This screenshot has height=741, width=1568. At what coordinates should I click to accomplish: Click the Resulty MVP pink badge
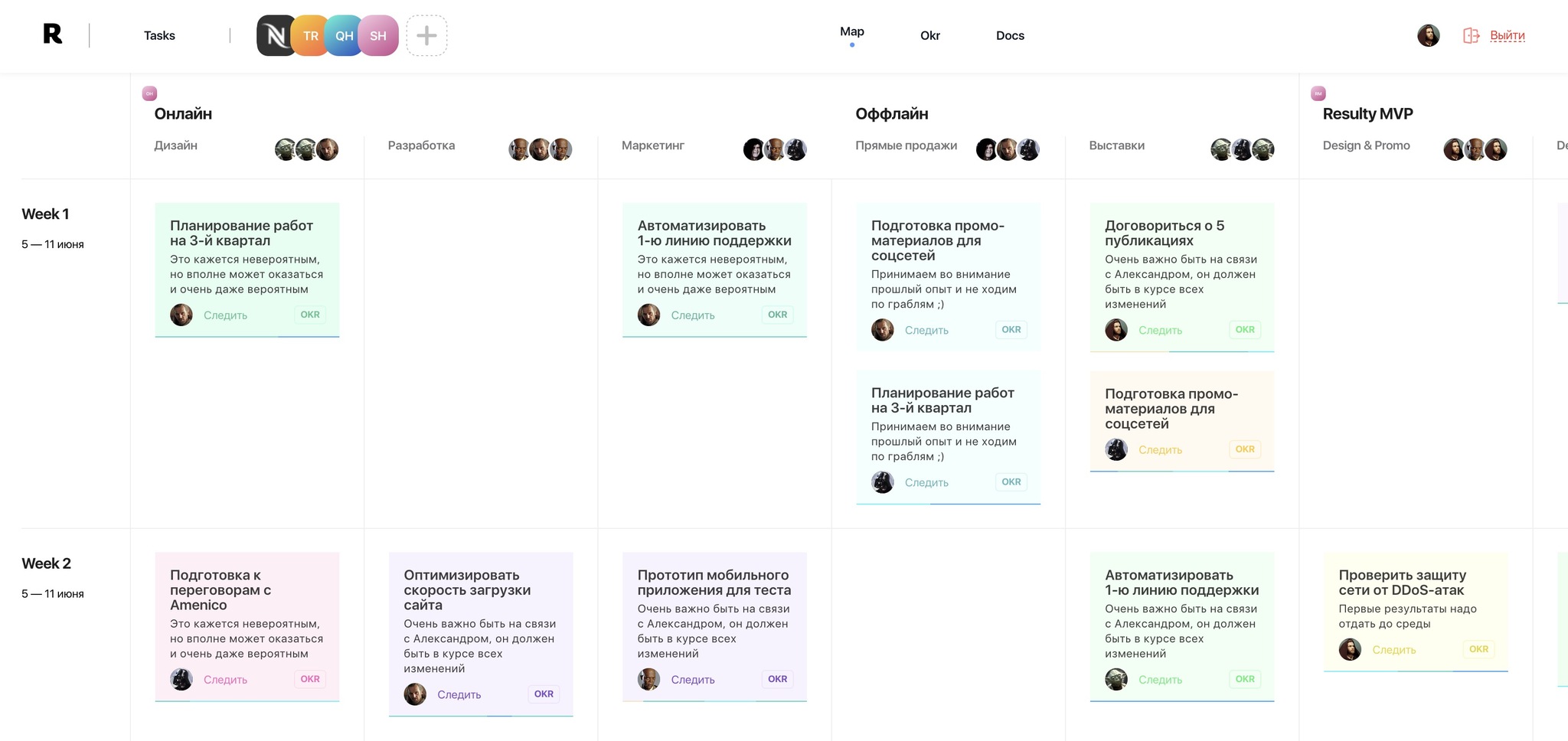[1318, 93]
